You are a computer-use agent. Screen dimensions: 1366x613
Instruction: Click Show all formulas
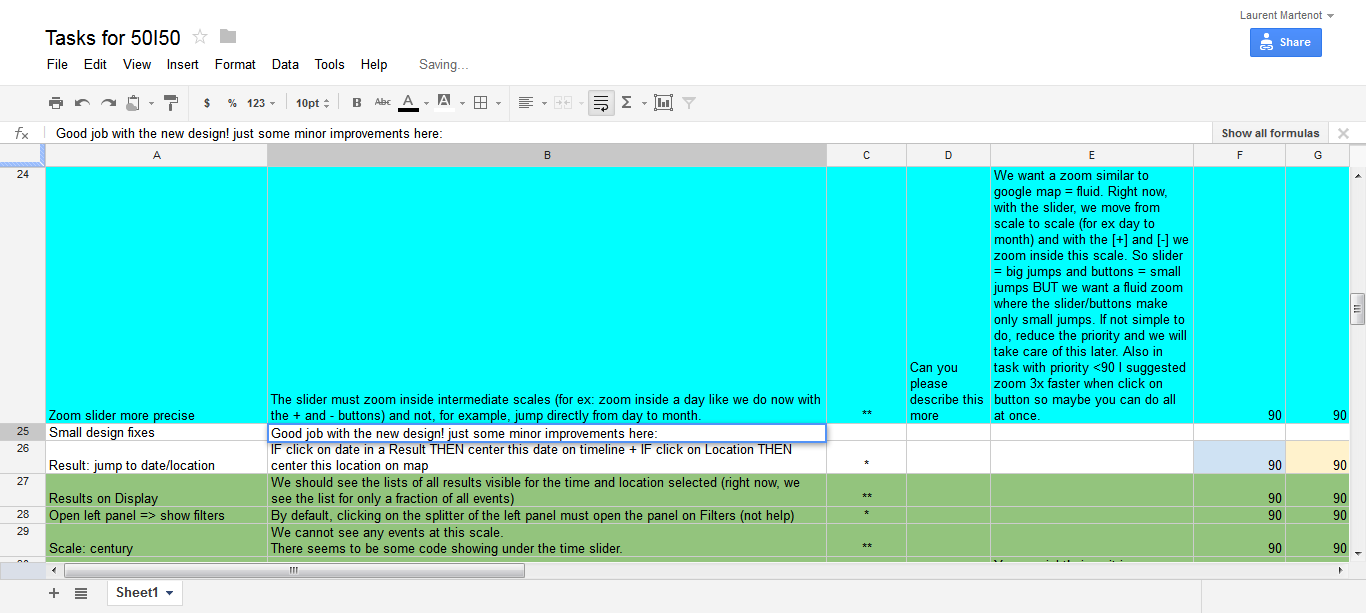[x=1270, y=133]
